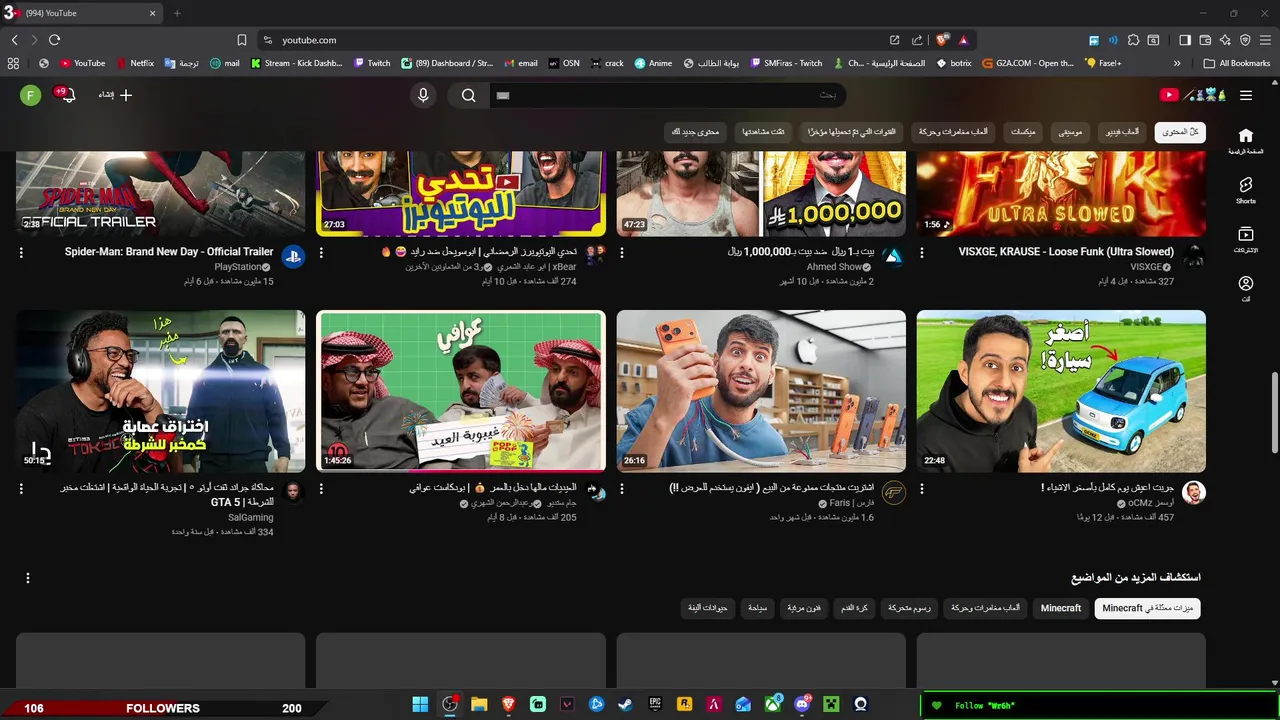Open PlayStation channel avatar
This screenshot has width=1280, height=720.
pyautogui.click(x=293, y=256)
